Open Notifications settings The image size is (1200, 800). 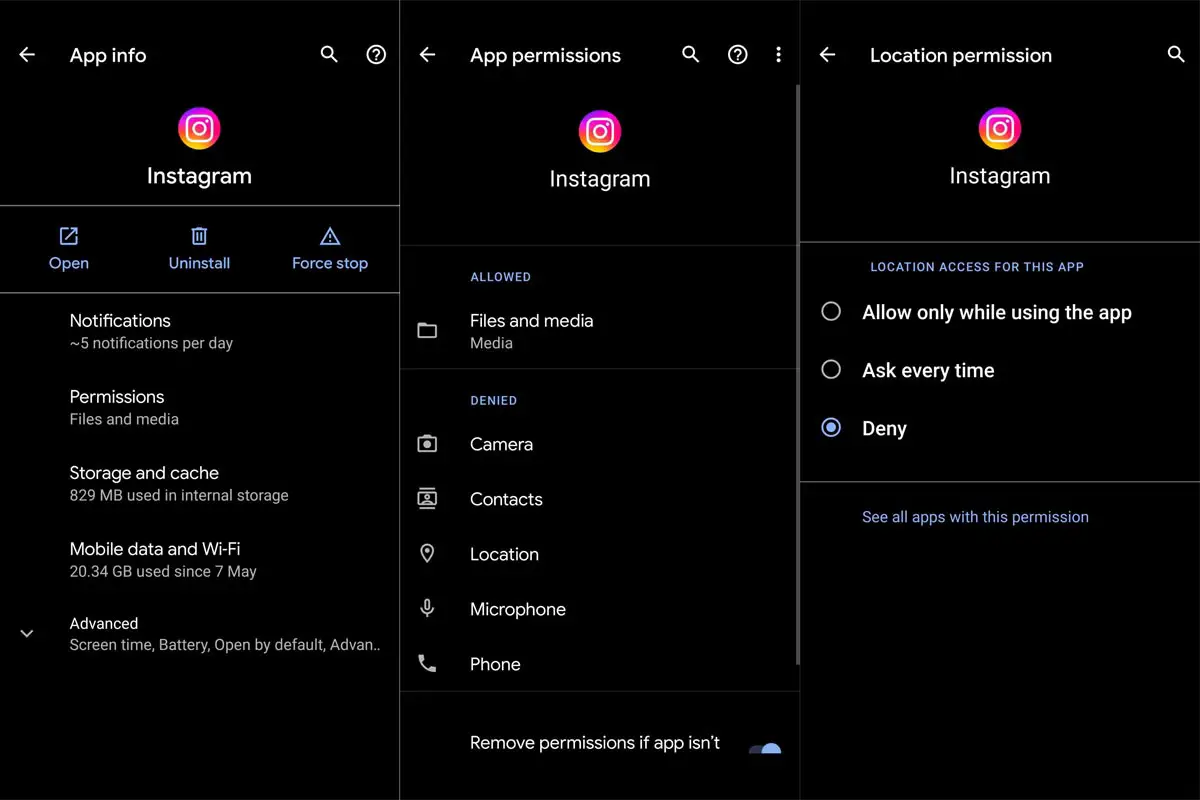(x=200, y=331)
